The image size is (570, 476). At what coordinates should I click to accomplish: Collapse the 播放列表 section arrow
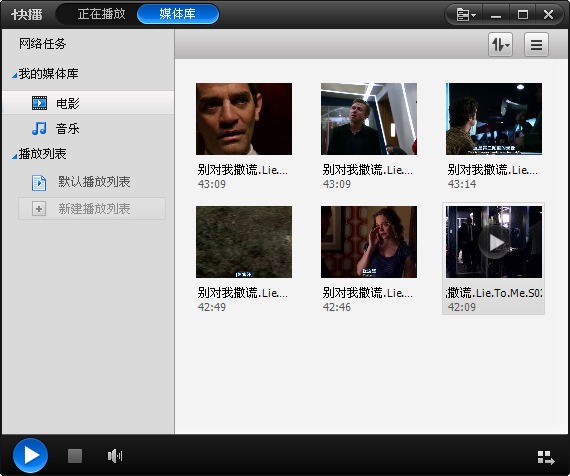14,156
